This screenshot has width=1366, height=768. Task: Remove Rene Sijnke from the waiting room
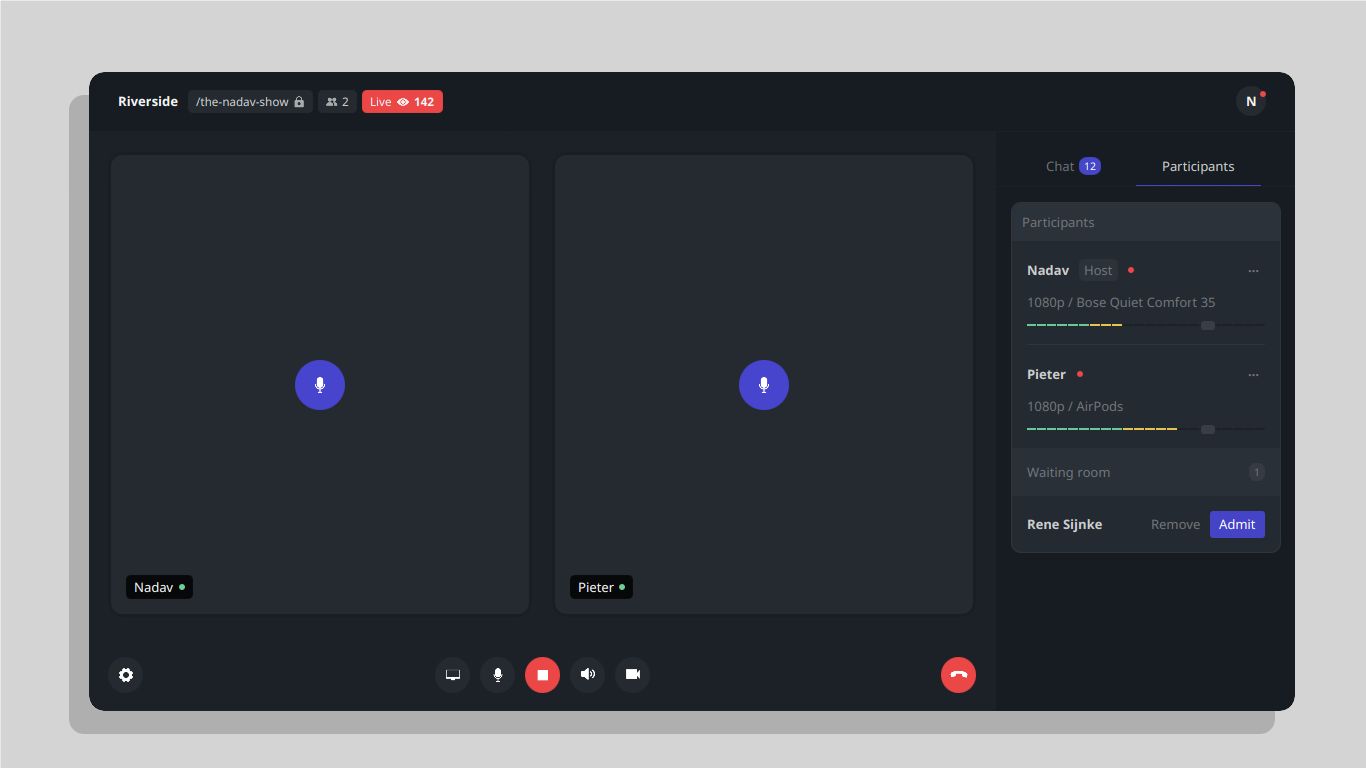click(x=1174, y=524)
